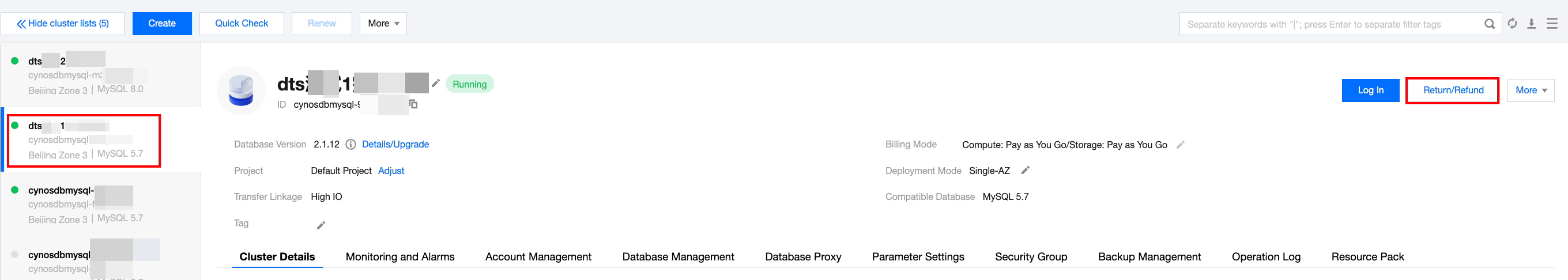
Task: Click the Database Version info icon
Action: pyautogui.click(x=350, y=145)
